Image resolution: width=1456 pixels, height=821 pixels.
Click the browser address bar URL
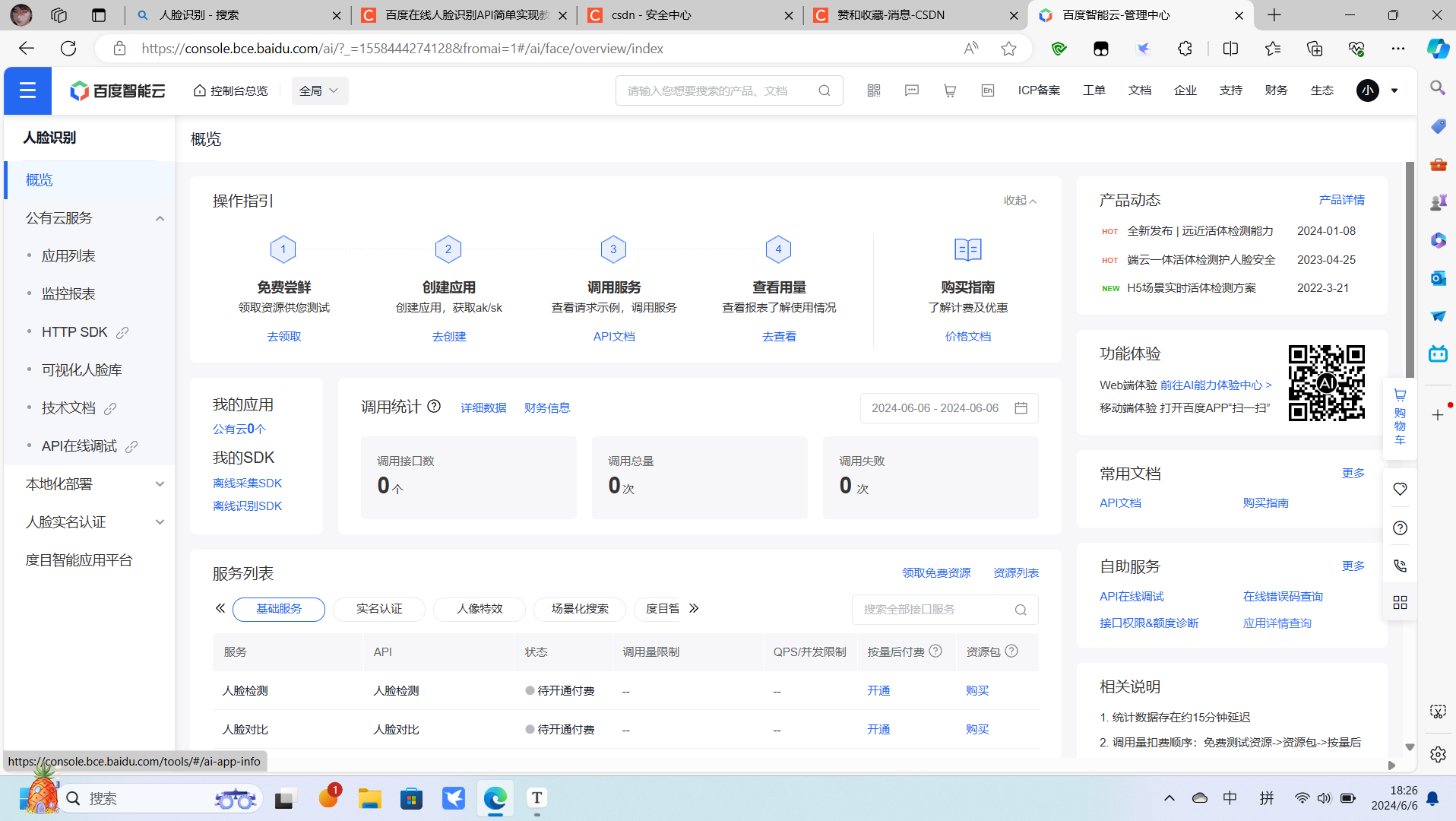click(x=403, y=49)
